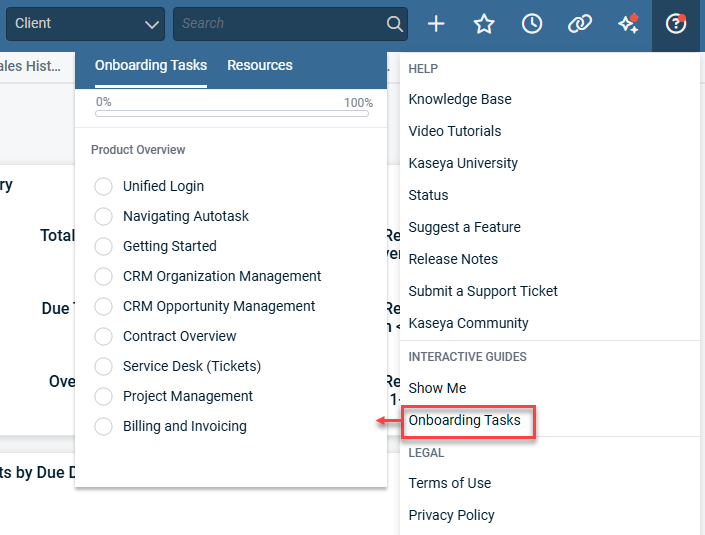
Task: Open the Privacy Policy link
Action: 451,515
